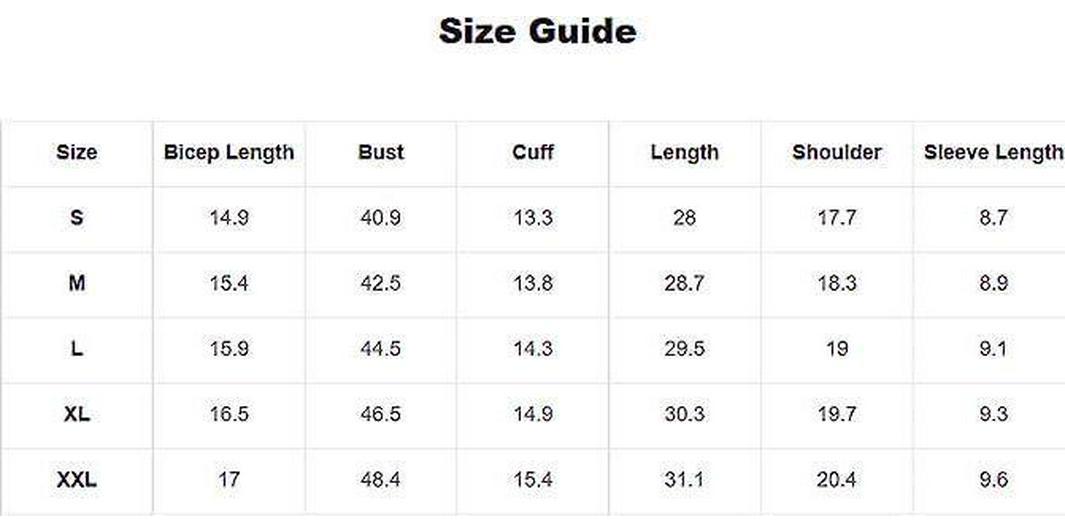Click the 19.7 shoulder value cell
The height and width of the screenshot is (532, 1065).
[x=837, y=414]
